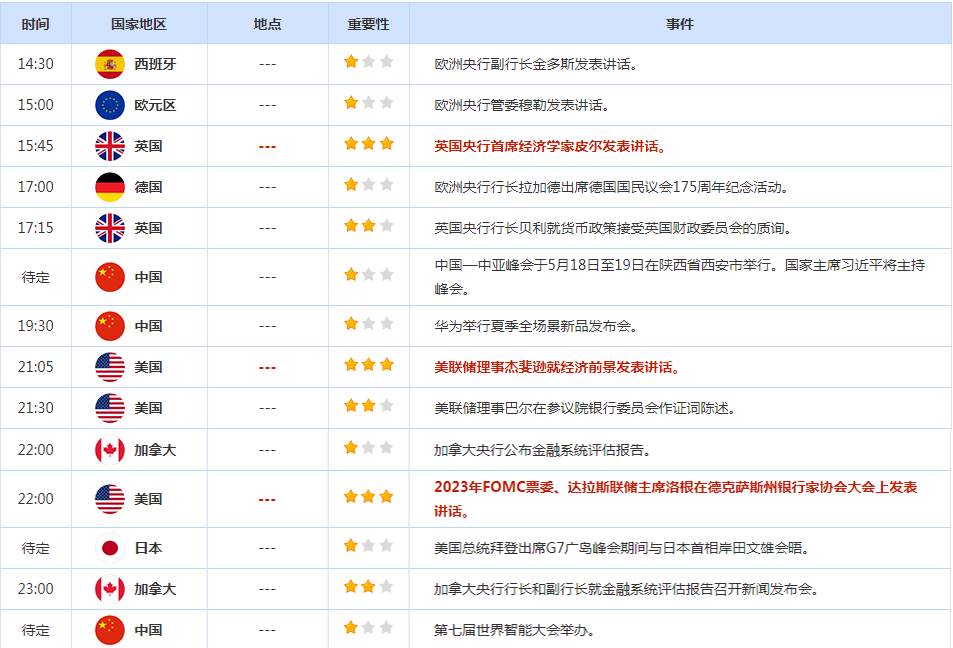Click the UK flag in 15:45 row

click(110, 146)
